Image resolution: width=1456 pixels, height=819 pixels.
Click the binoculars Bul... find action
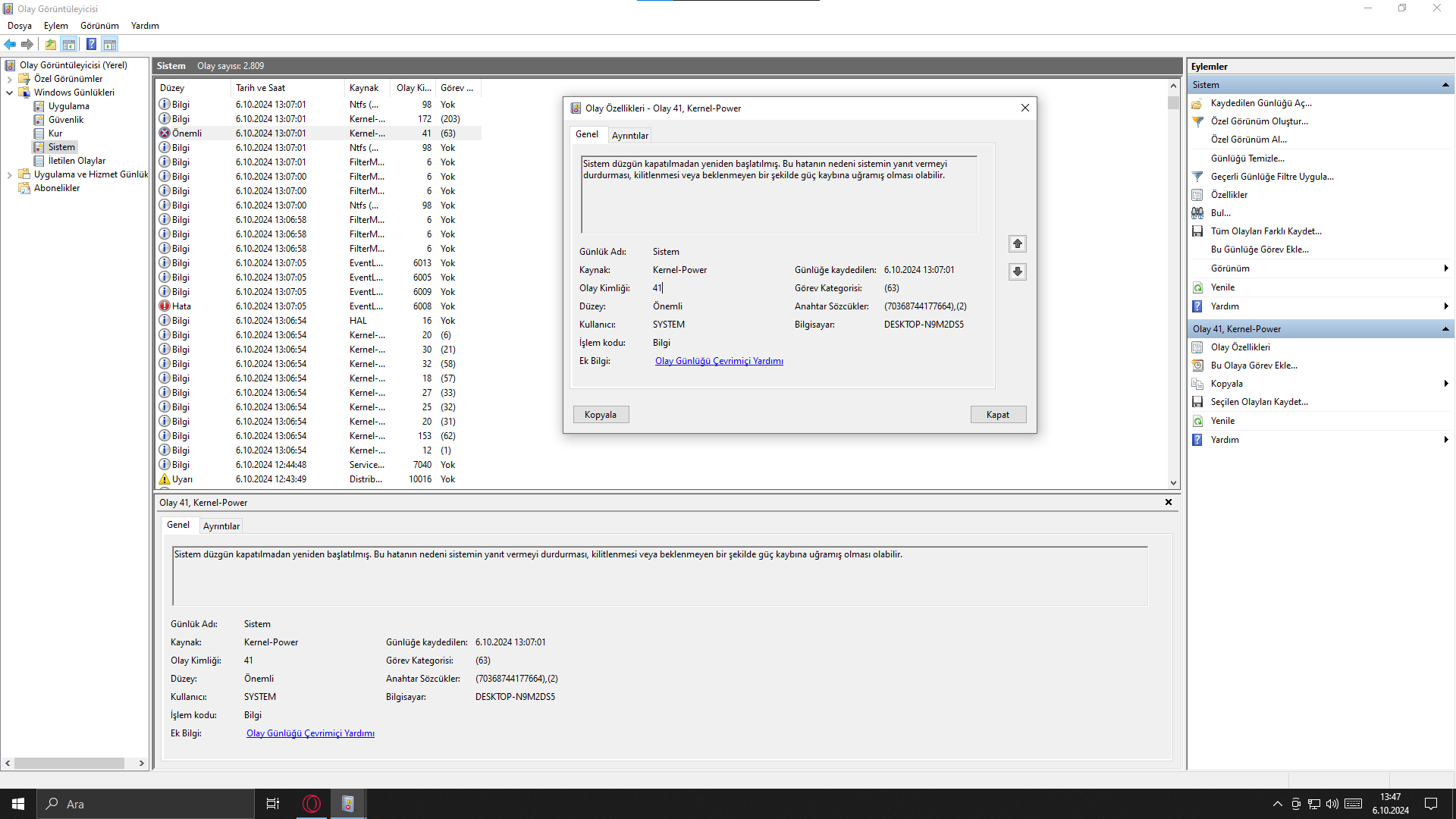click(x=1220, y=213)
